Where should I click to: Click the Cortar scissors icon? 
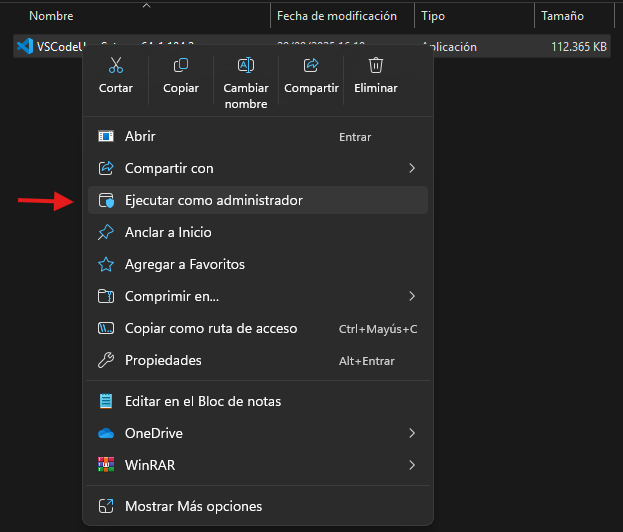[116, 66]
